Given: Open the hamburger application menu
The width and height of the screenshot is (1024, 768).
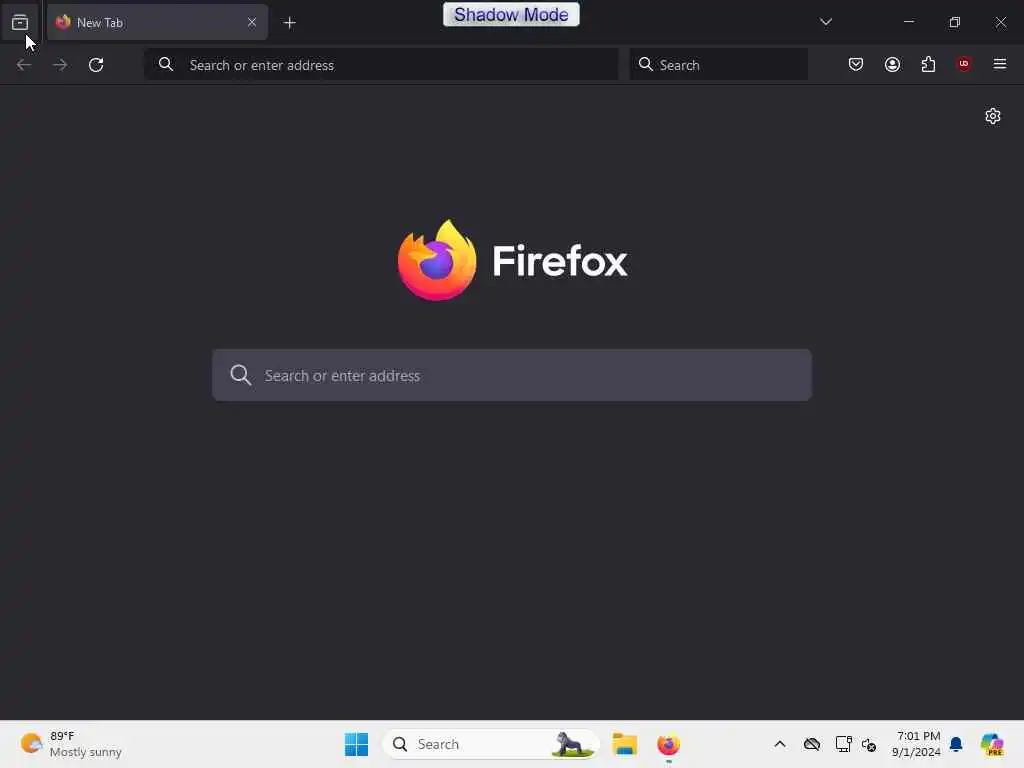Looking at the screenshot, I should 999,64.
